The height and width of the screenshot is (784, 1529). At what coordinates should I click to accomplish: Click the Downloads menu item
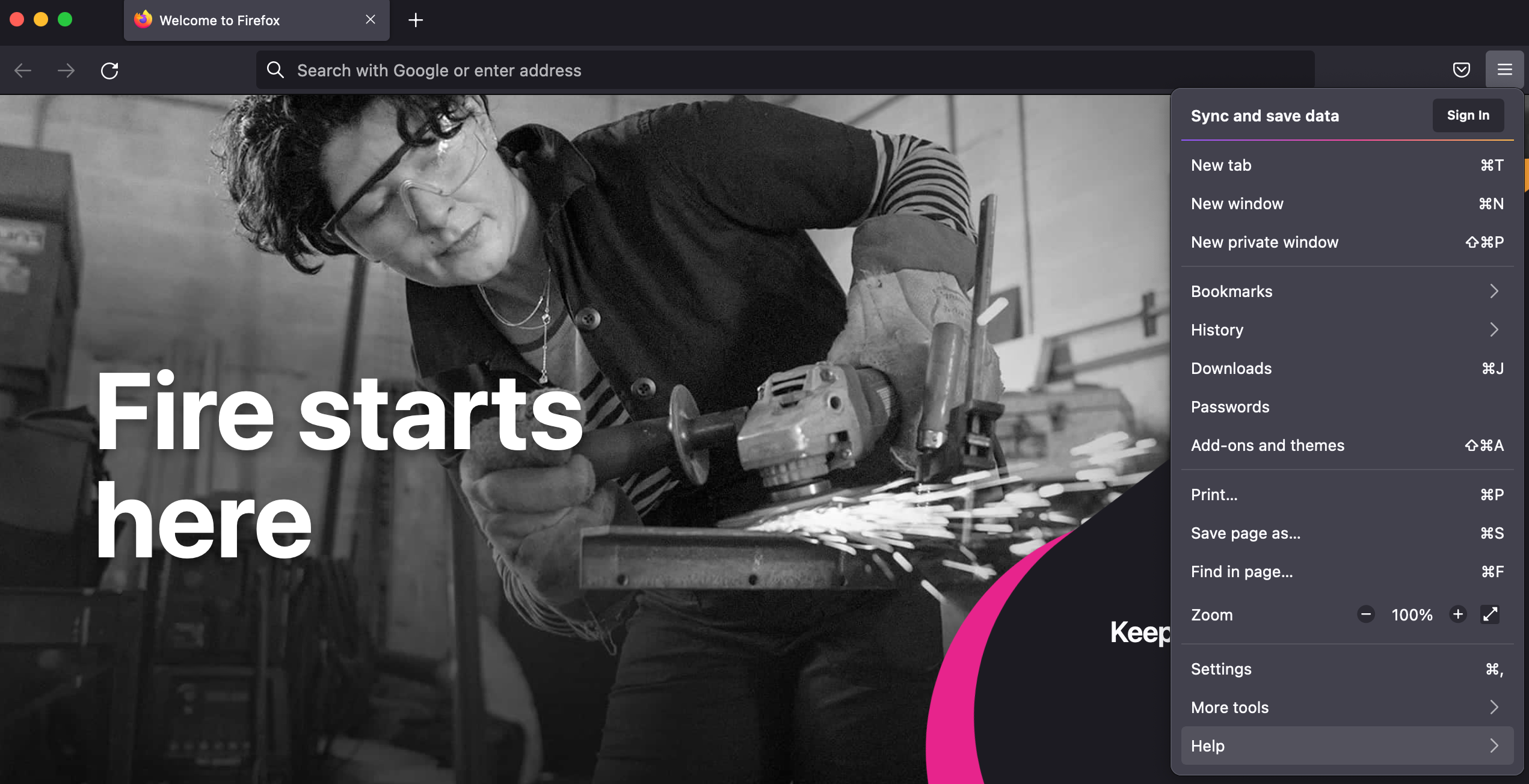point(1231,368)
